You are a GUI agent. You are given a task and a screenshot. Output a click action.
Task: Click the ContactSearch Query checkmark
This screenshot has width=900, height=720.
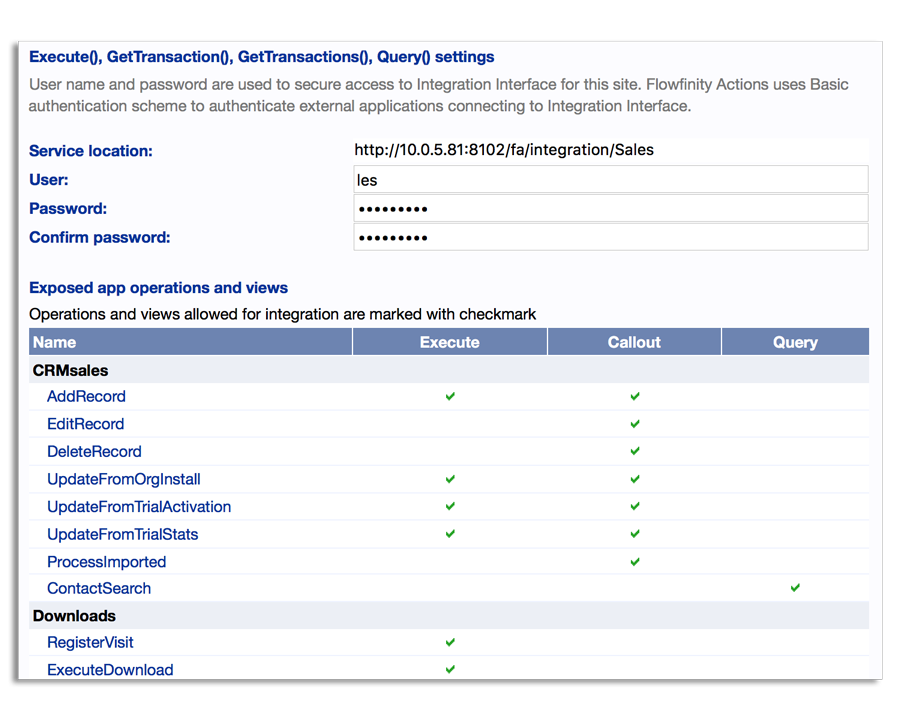795,588
